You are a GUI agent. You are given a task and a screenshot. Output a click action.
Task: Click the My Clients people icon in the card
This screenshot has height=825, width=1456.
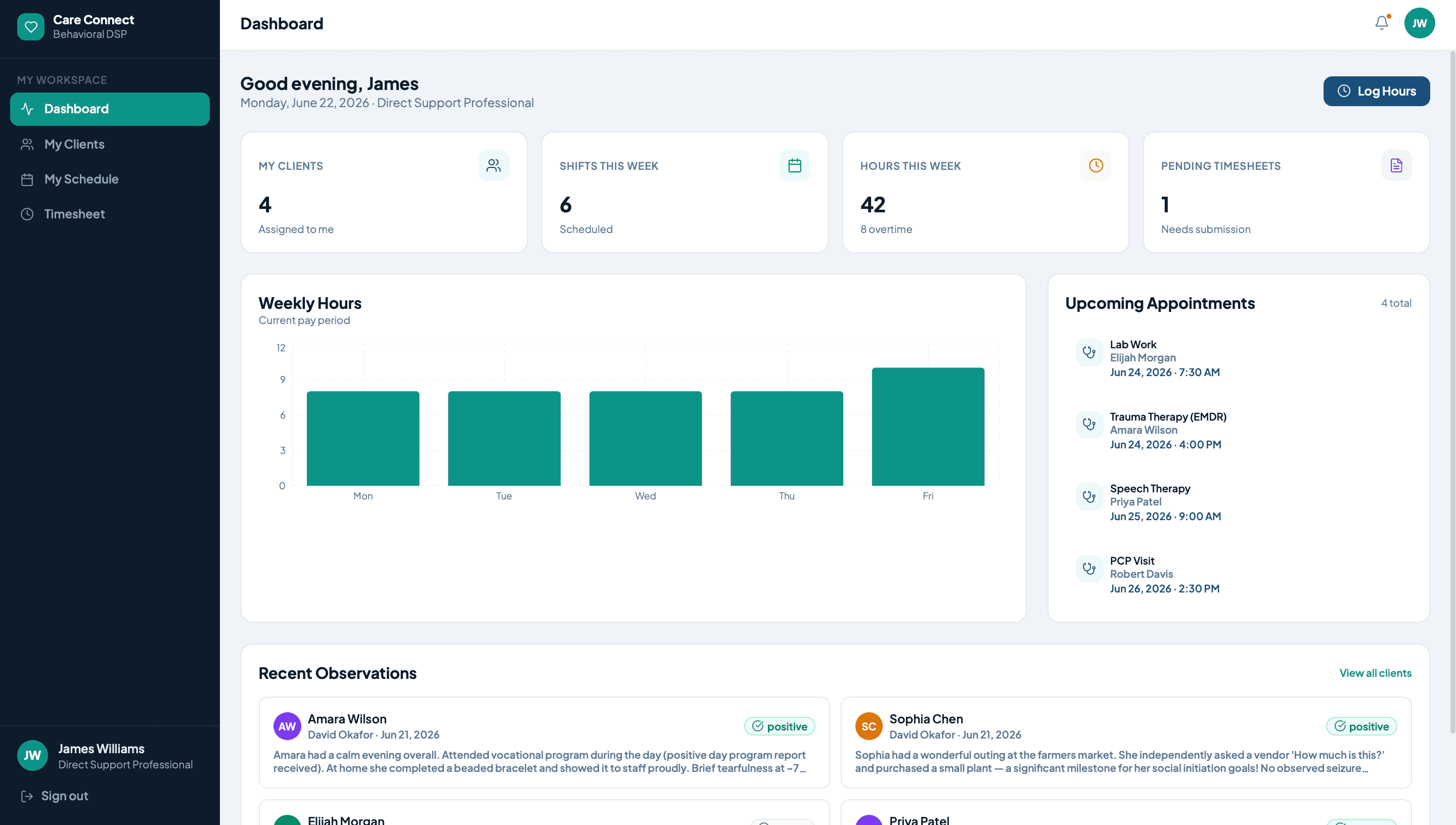click(x=493, y=165)
